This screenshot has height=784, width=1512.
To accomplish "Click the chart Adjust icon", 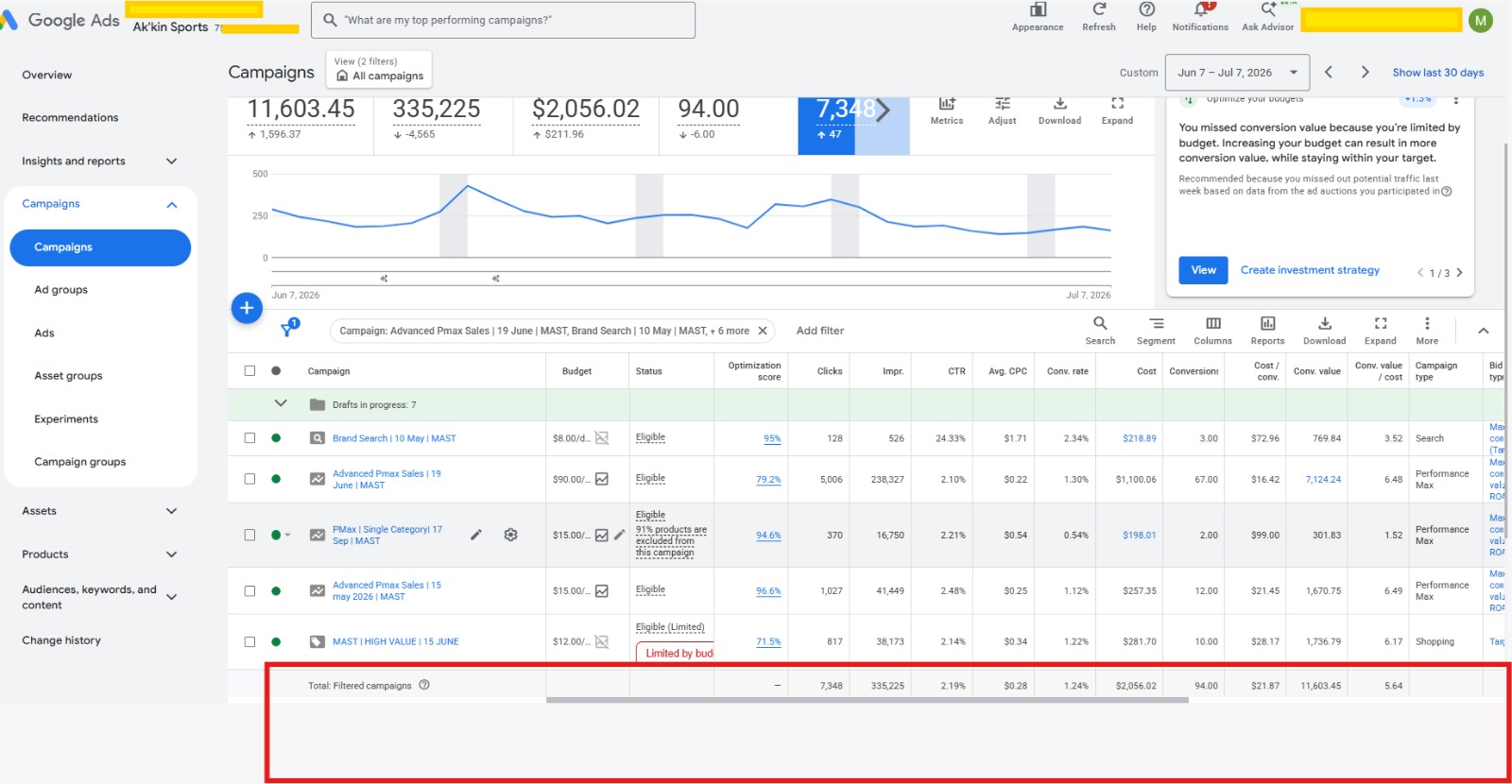I will [x=1003, y=104].
